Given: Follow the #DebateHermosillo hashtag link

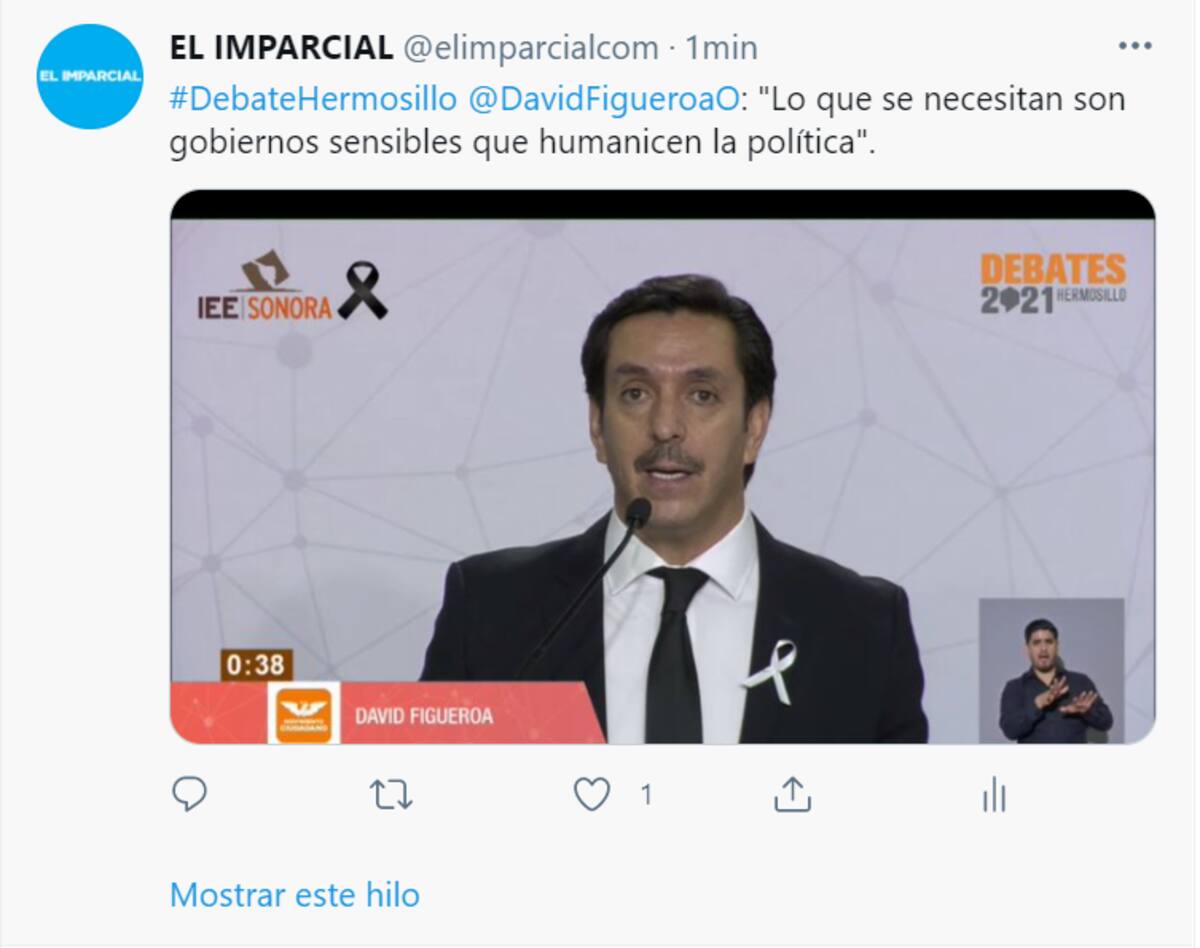Looking at the screenshot, I should tap(313, 99).
